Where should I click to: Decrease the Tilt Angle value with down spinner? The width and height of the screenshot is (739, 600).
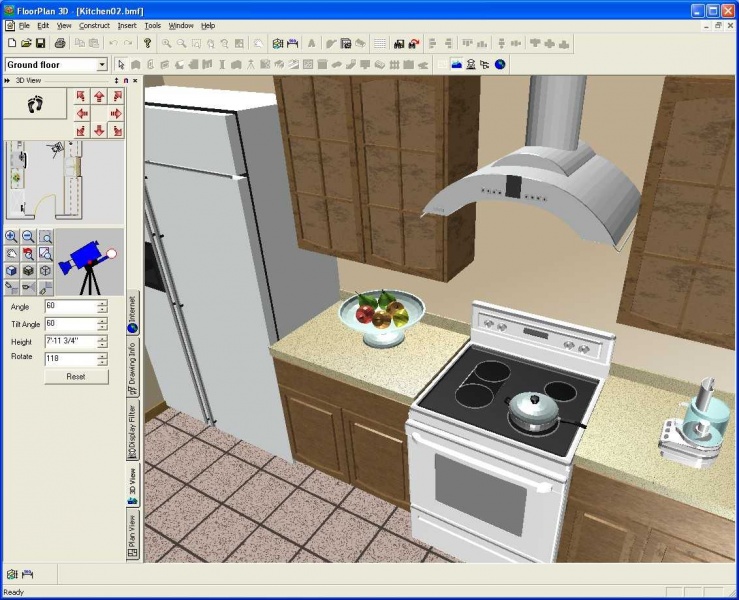(x=102, y=327)
